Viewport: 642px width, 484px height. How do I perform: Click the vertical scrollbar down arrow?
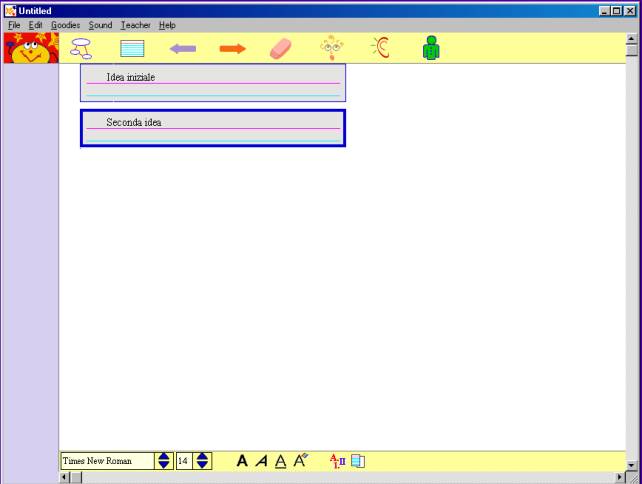point(631,465)
